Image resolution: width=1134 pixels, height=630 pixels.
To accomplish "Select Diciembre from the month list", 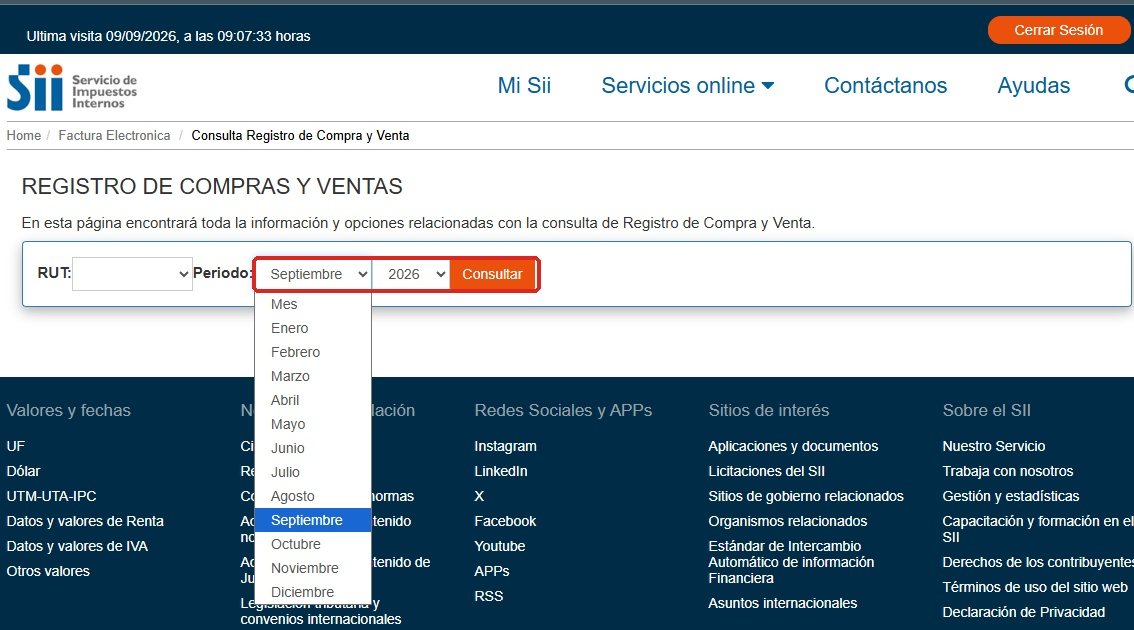I will click(313, 592).
